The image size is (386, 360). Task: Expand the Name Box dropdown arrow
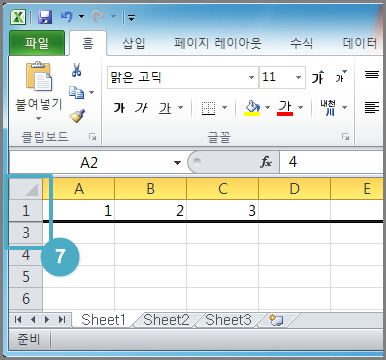177,163
